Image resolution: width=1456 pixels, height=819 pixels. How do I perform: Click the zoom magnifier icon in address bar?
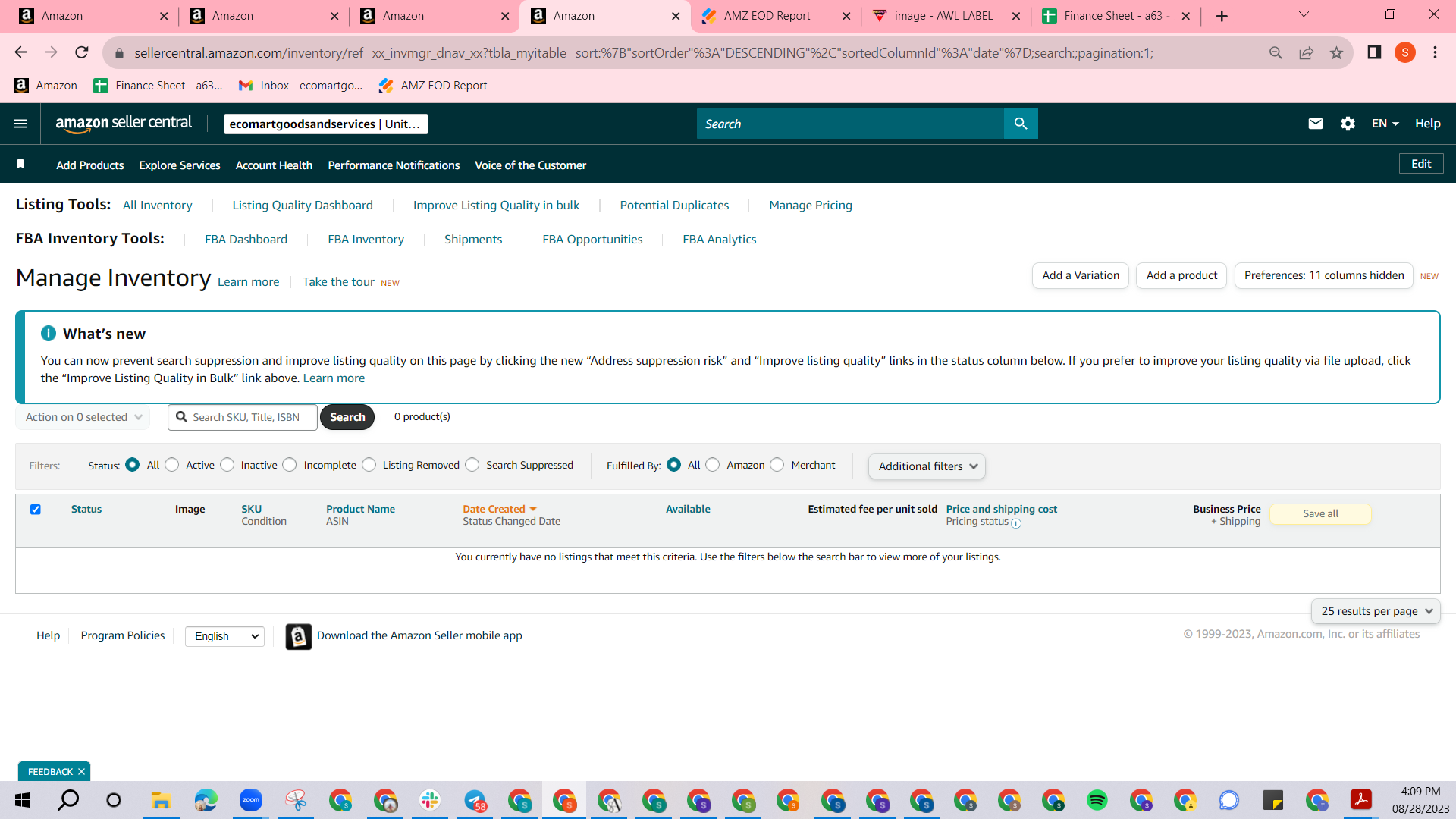point(1276,52)
